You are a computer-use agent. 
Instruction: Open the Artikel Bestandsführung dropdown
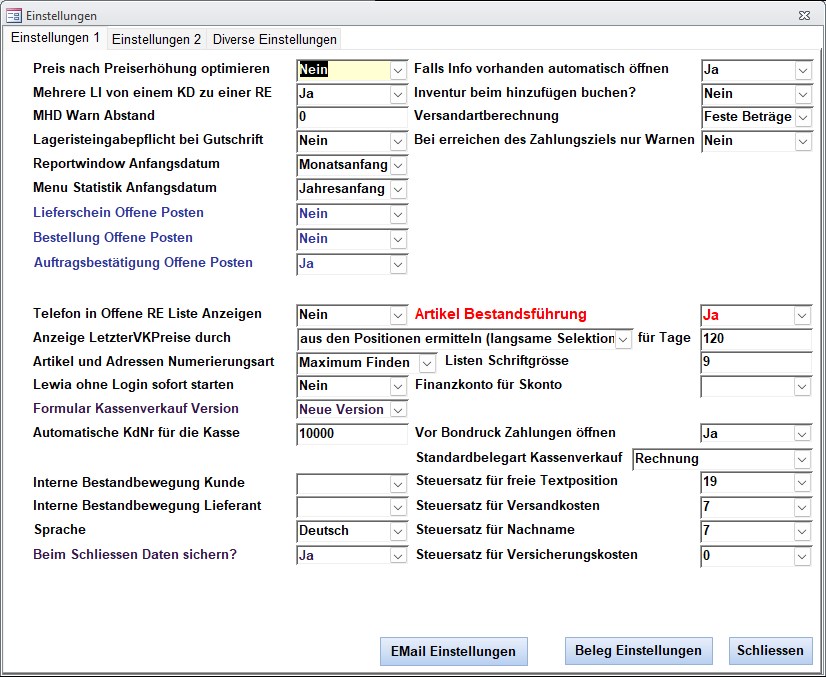tap(803, 315)
